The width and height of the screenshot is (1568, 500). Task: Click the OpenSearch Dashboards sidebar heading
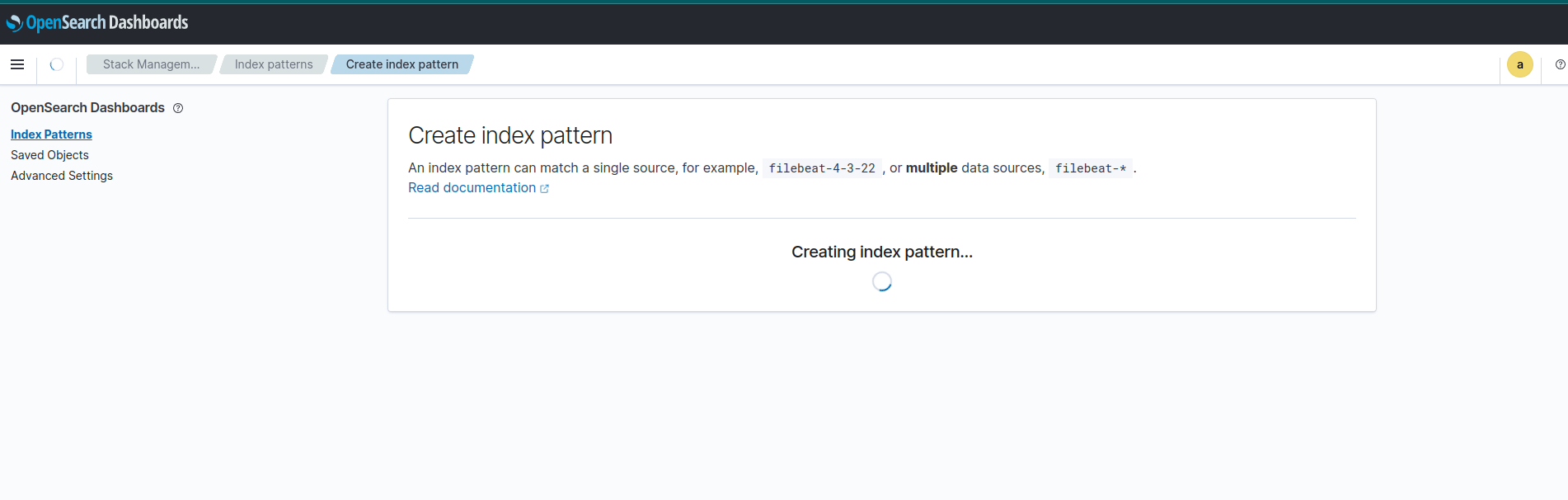tap(87, 108)
